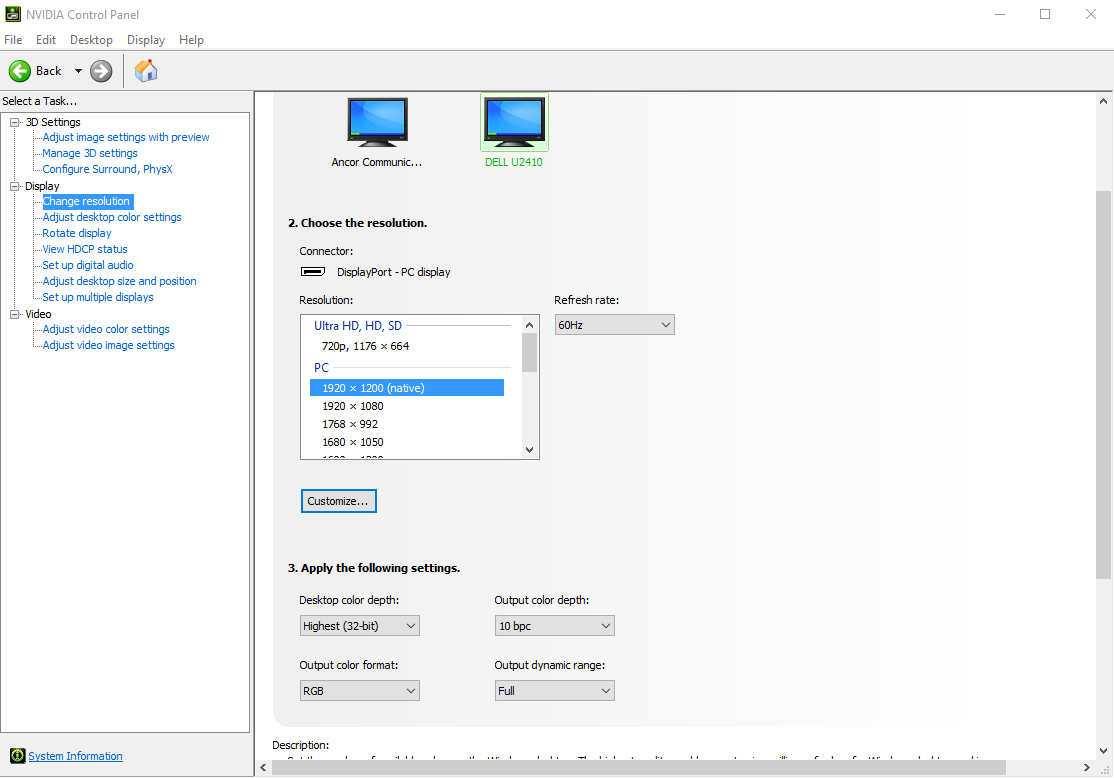1114x778 pixels.
Task: Open the Edit menu
Action: pos(45,40)
